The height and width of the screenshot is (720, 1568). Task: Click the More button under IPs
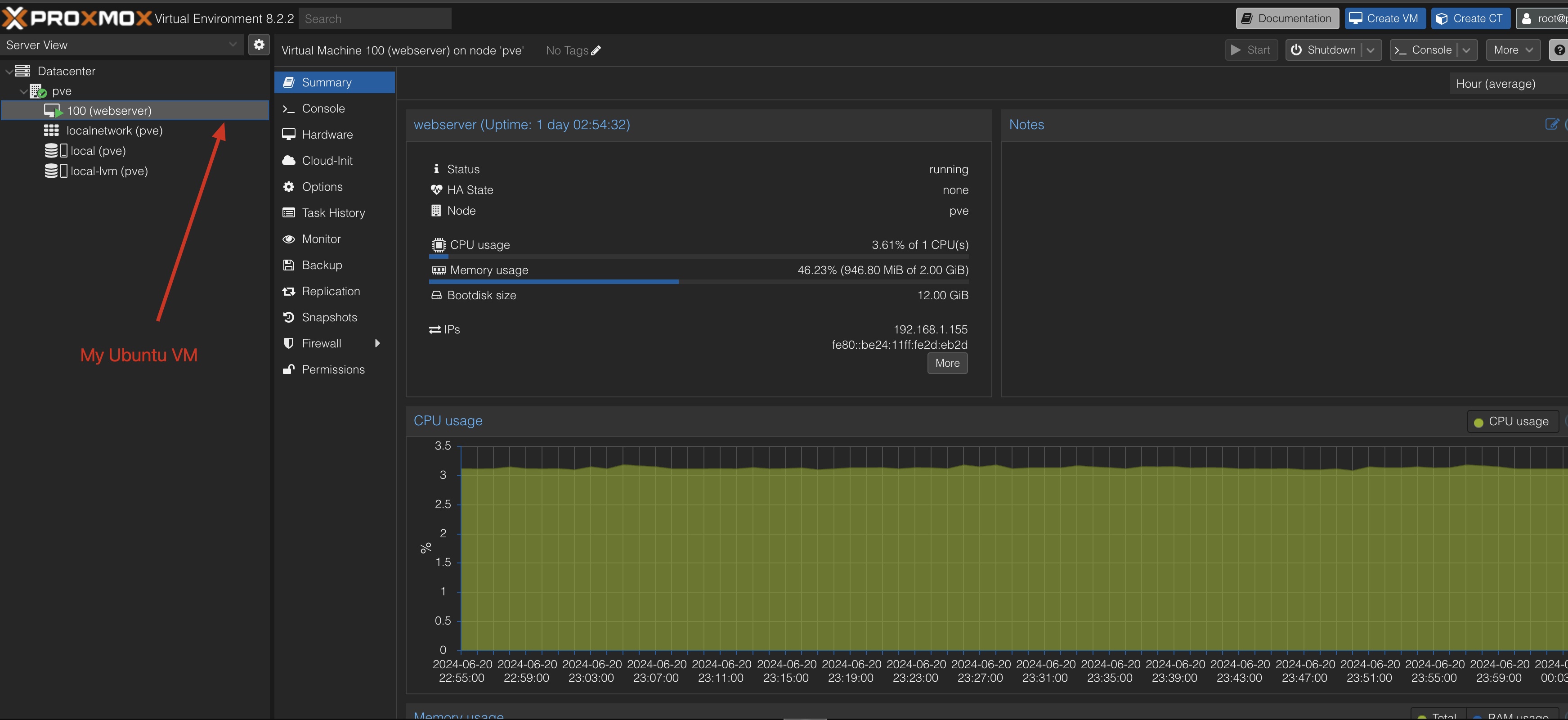tap(947, 363)
